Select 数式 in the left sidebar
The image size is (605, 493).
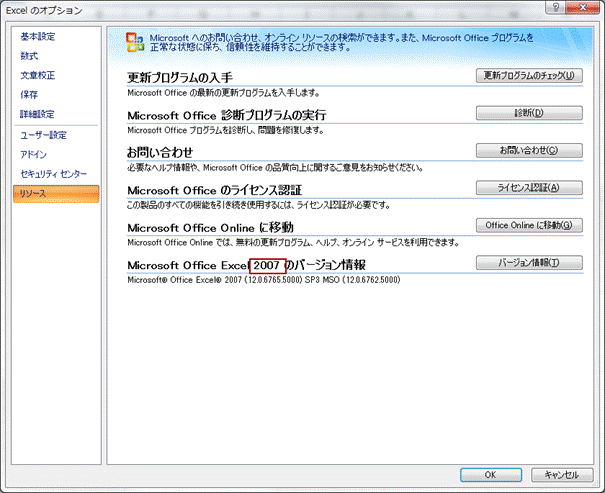point(30,56)
